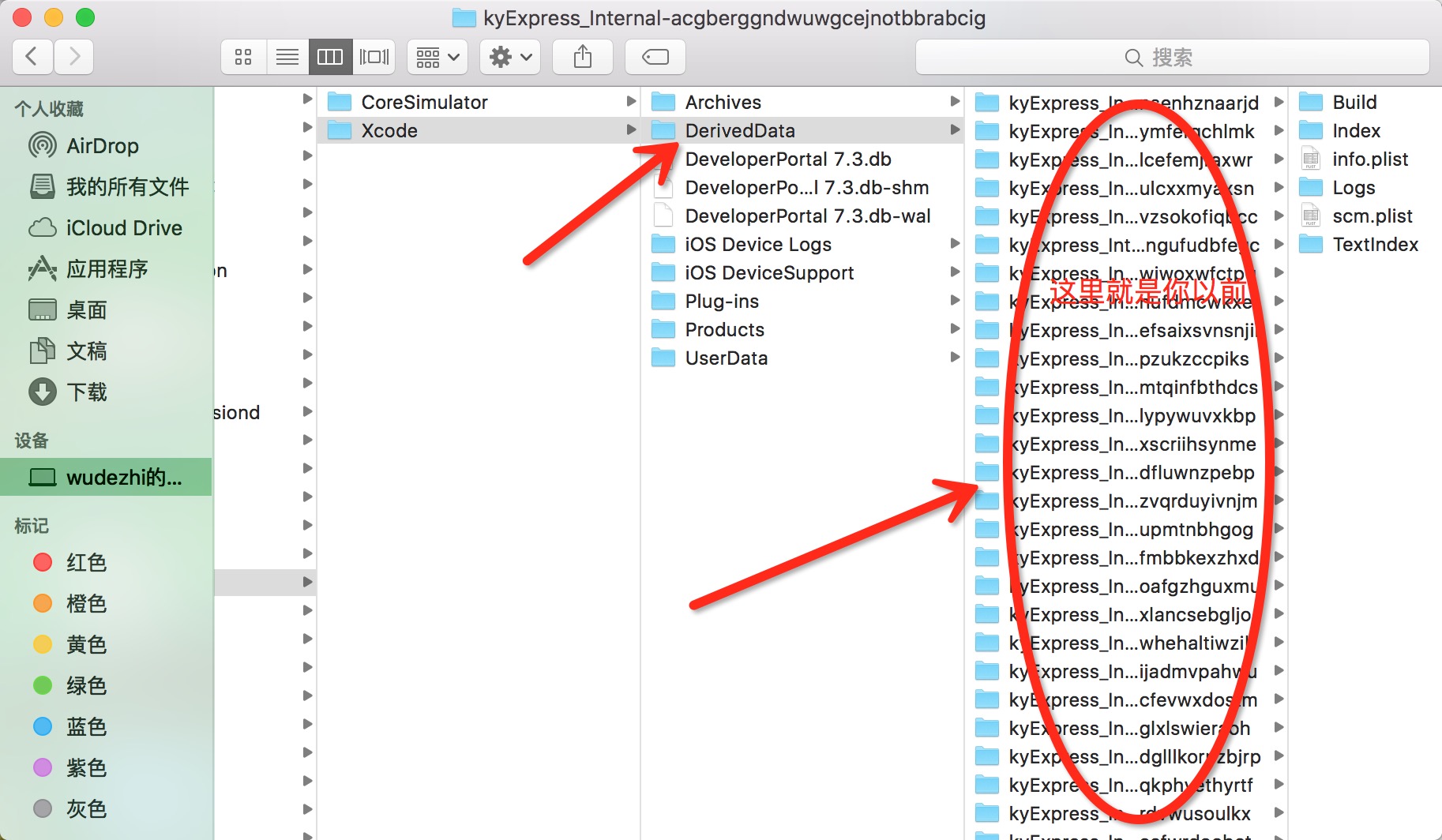Open the arrange items dropdown
Viewport: 1442px width, 840px height.
coord(437,57)
